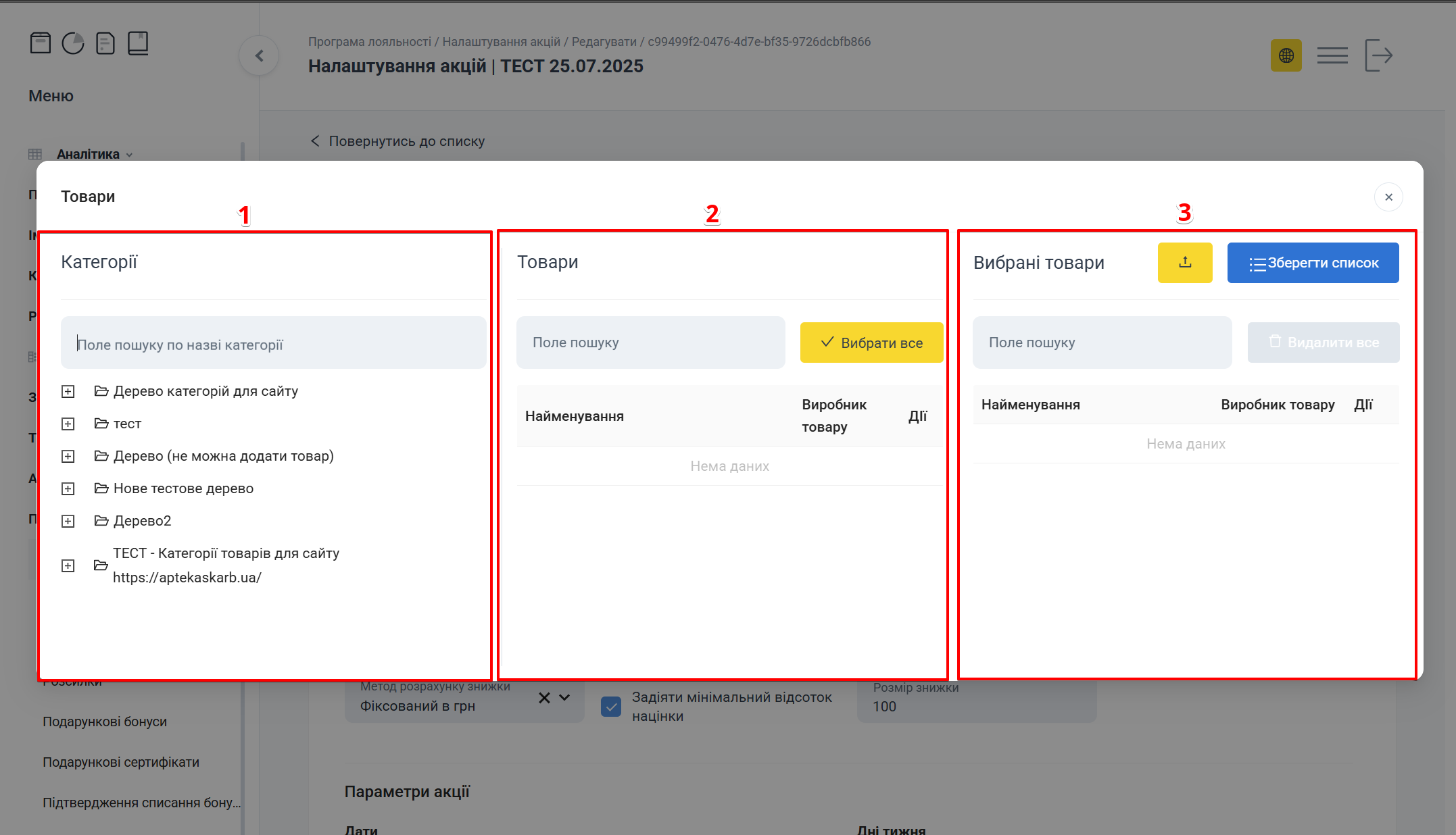This screenshot has height=835, width=1456.
Task: Click the logout arrow icon
Action: (x=1378, y=55)
